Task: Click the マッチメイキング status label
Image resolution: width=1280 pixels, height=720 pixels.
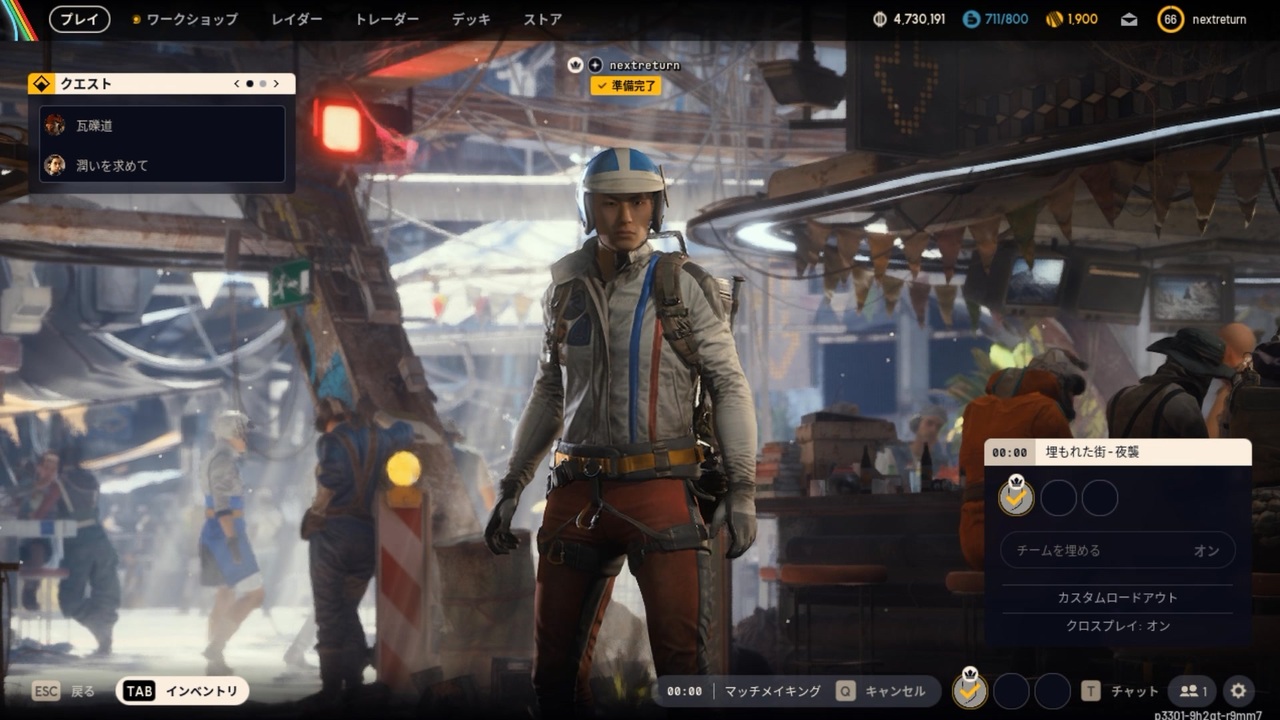Action: (773, 691)
